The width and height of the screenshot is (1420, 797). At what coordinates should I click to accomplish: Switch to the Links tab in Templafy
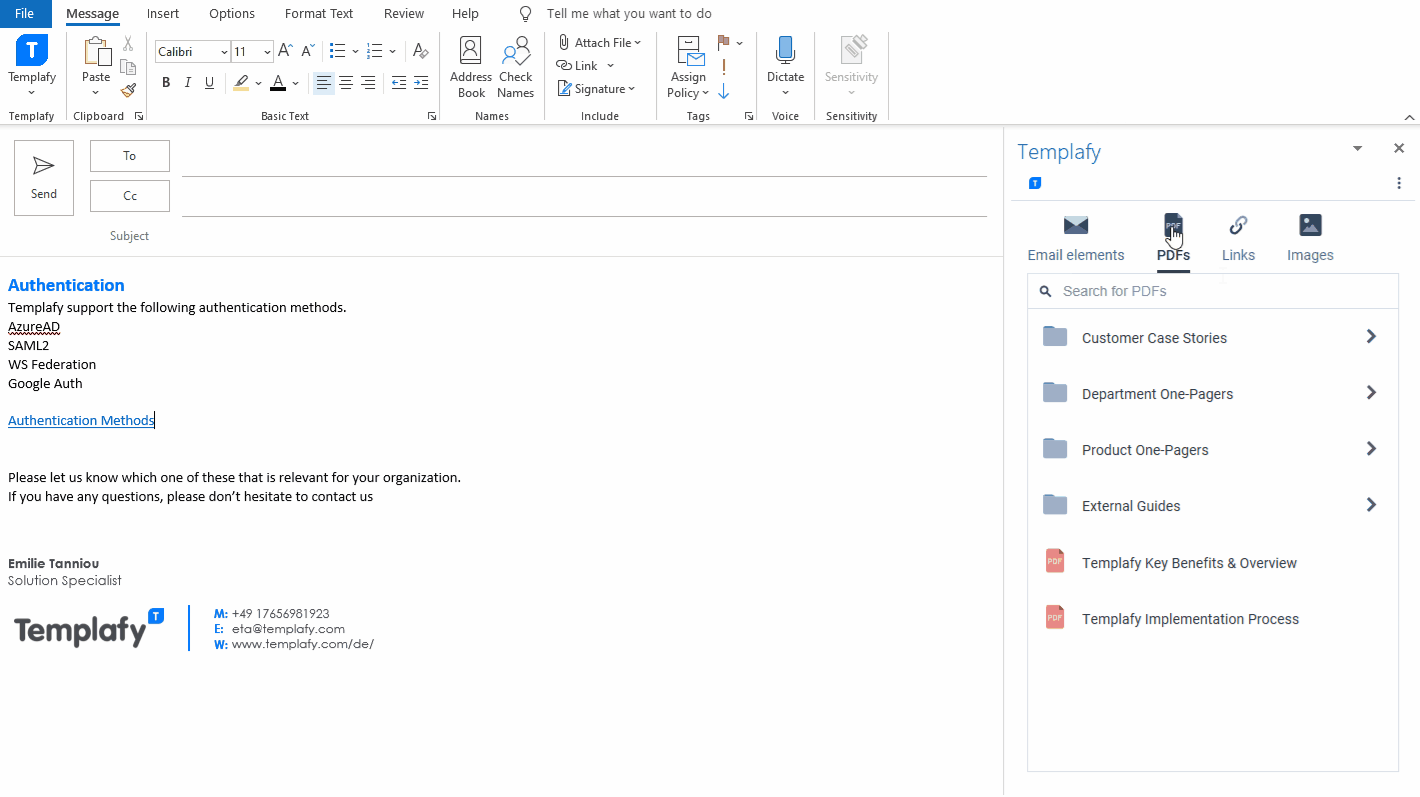pyautogui.click(x=1238, y=238)
